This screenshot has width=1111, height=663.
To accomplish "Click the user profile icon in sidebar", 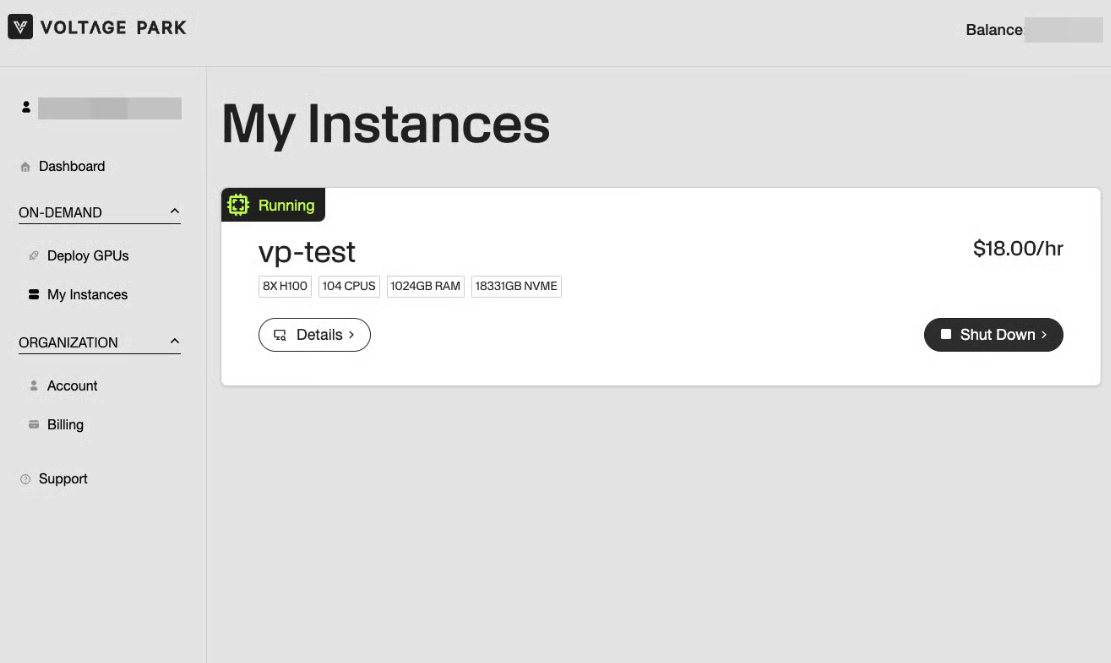I will coord(26,107).
